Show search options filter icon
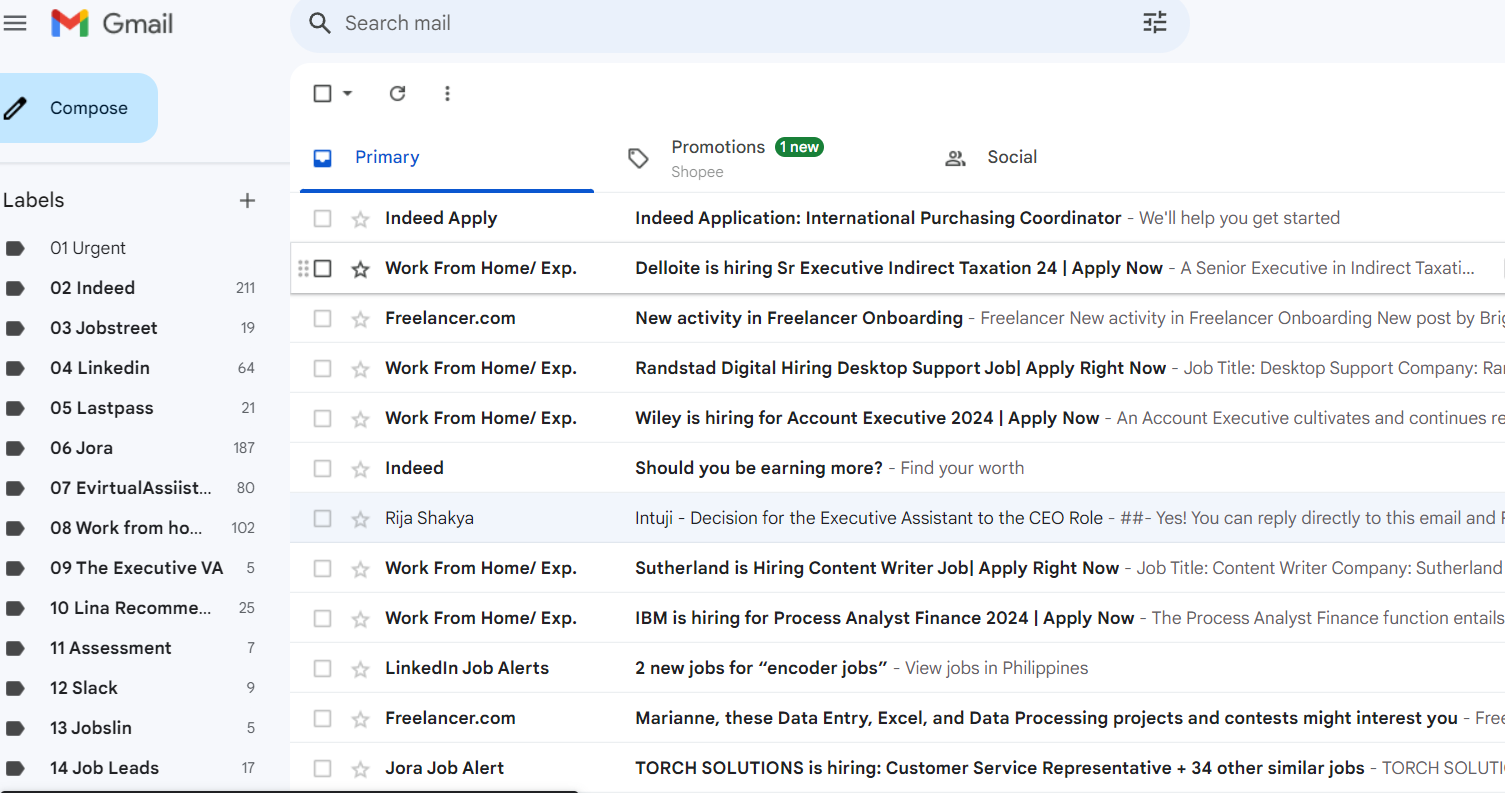 (1155, 23)
